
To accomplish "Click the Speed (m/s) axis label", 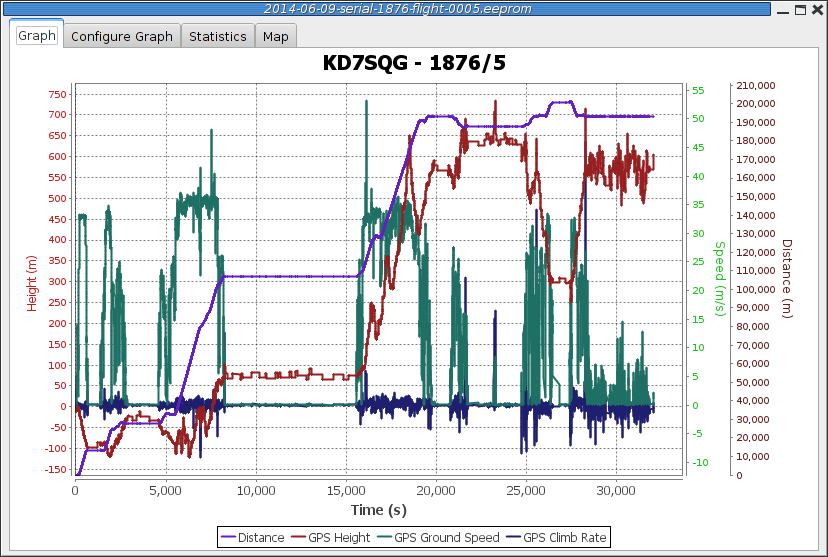I will 720,279.
